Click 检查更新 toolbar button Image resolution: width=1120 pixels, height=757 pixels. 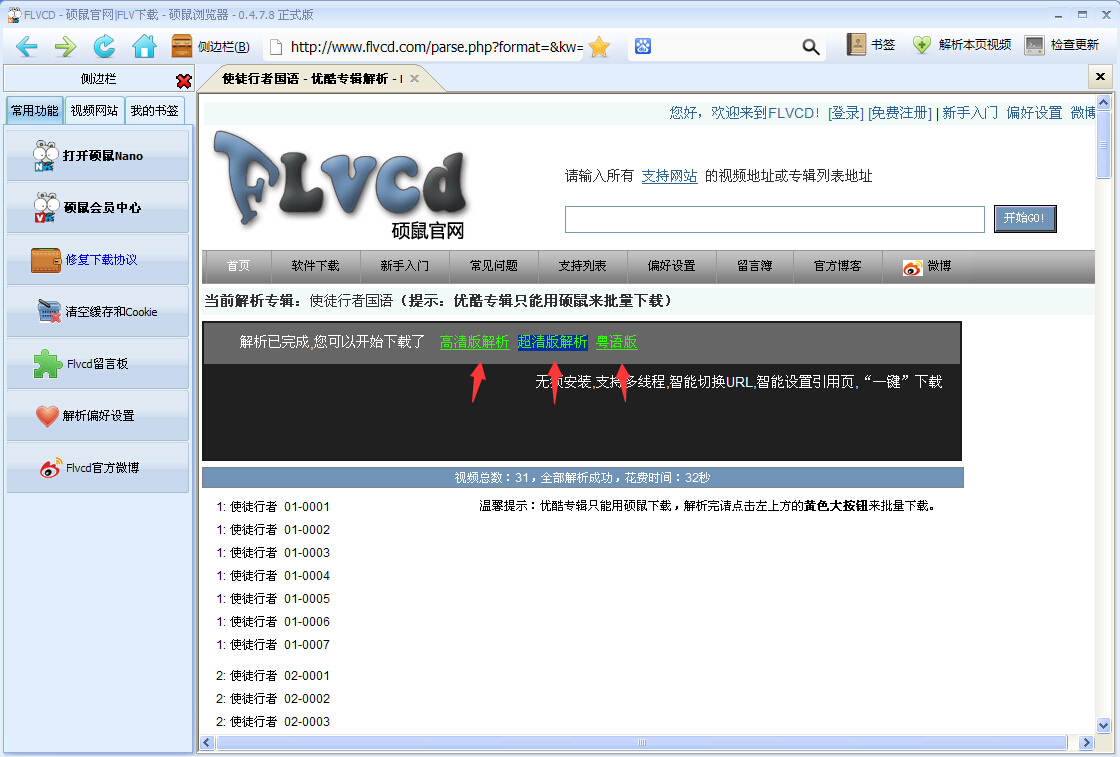(x=1061, y=45)
